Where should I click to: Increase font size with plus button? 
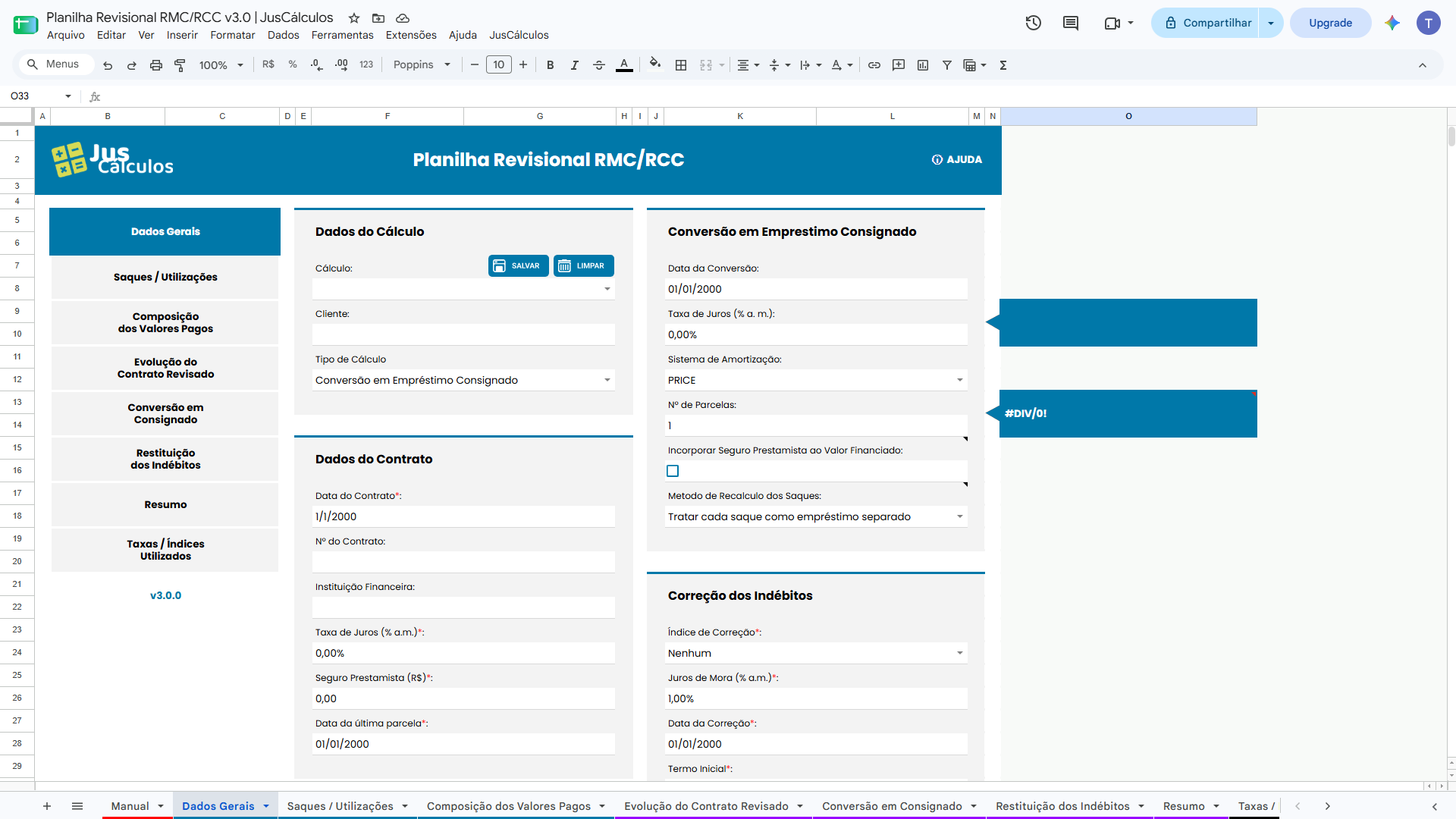pyautogui.click(x=523, y=65)
